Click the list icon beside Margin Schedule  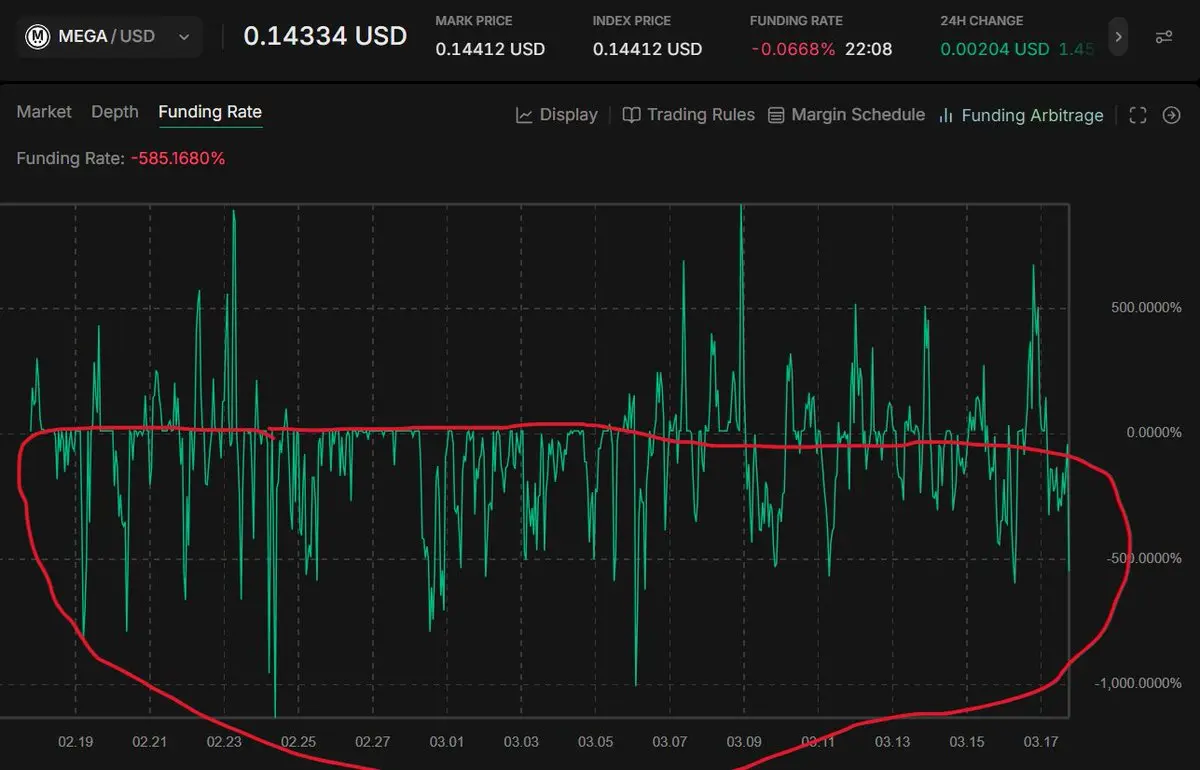point(776,116)
